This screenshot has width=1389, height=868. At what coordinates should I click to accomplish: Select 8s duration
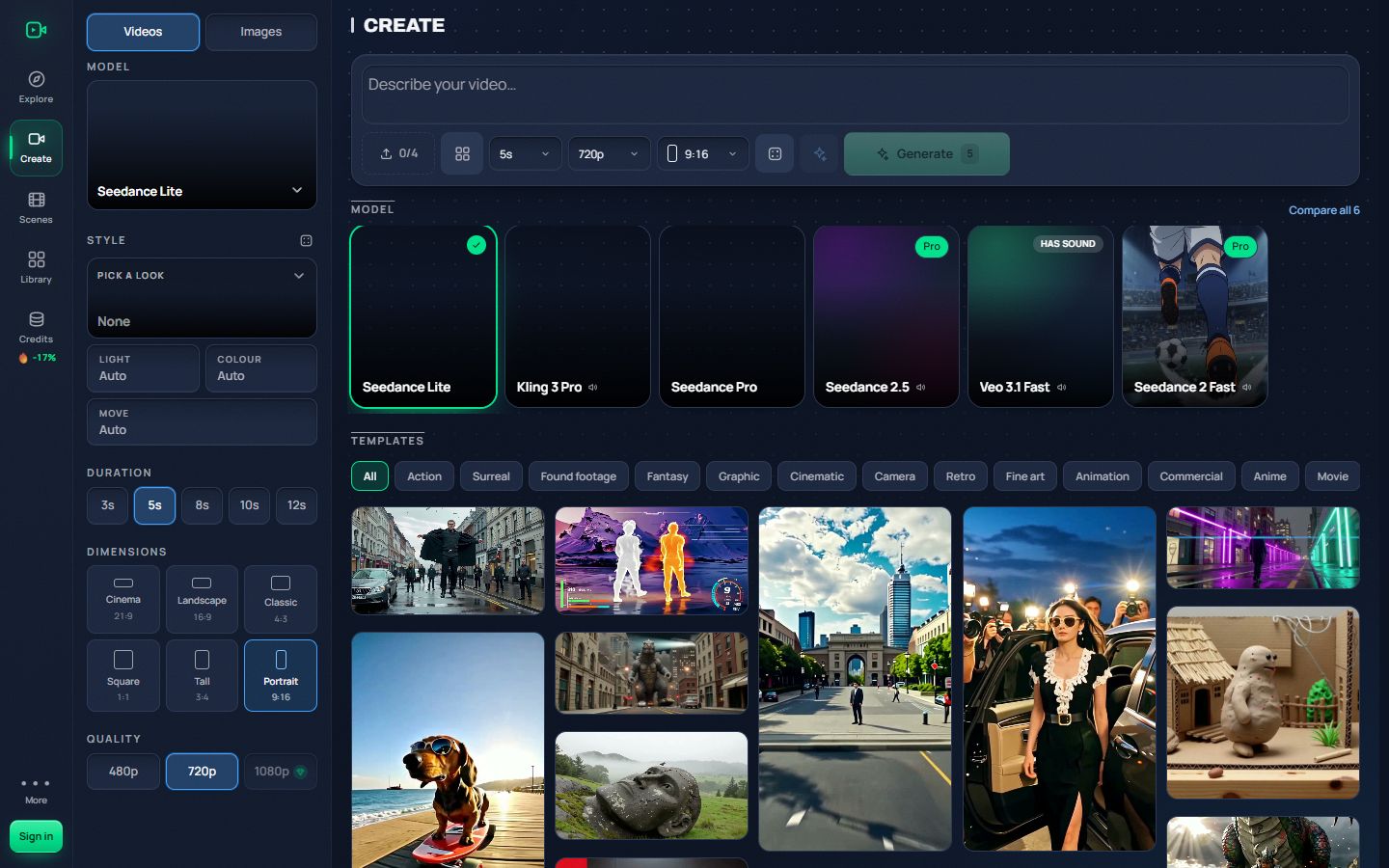tap(202, 505)
